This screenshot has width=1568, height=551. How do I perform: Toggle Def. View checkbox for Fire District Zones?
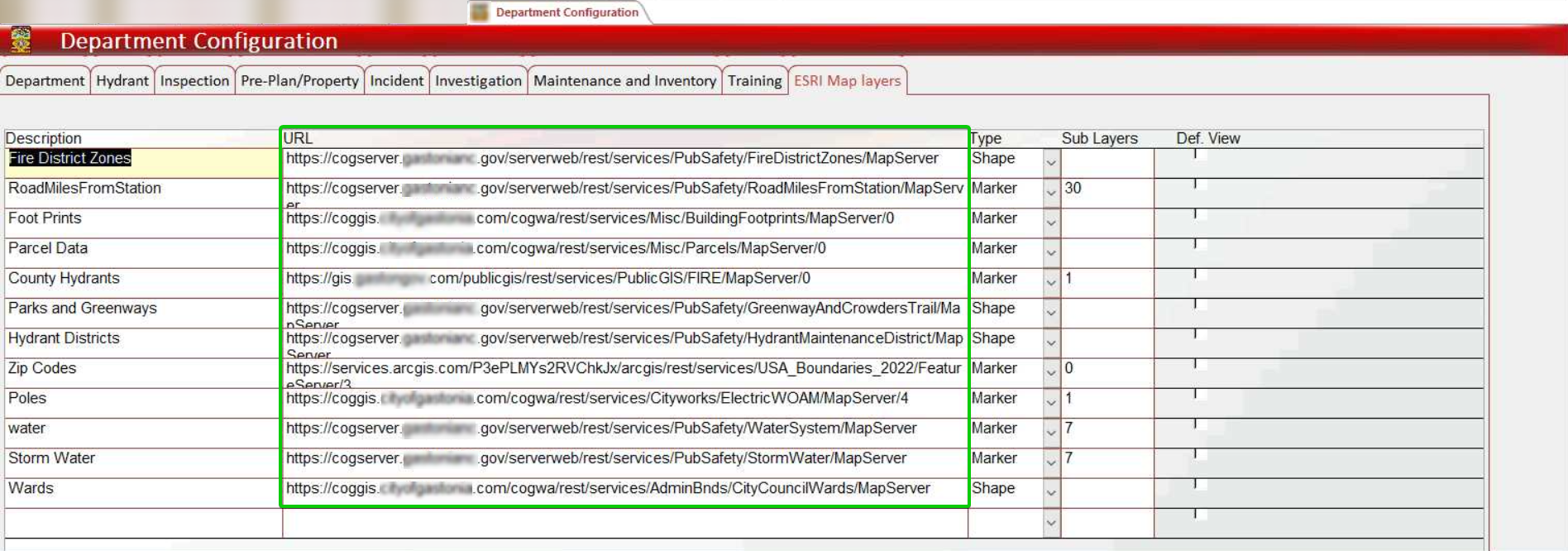click(x=1200, y=154)
